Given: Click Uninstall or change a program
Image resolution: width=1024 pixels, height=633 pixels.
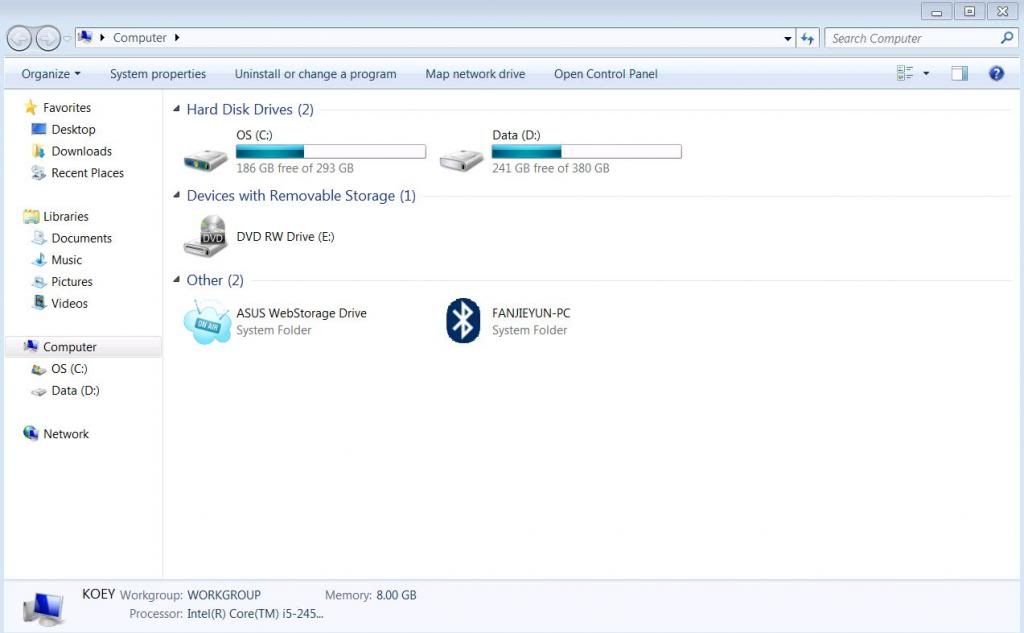Looking at the screenshot, I should pos(315,74).
